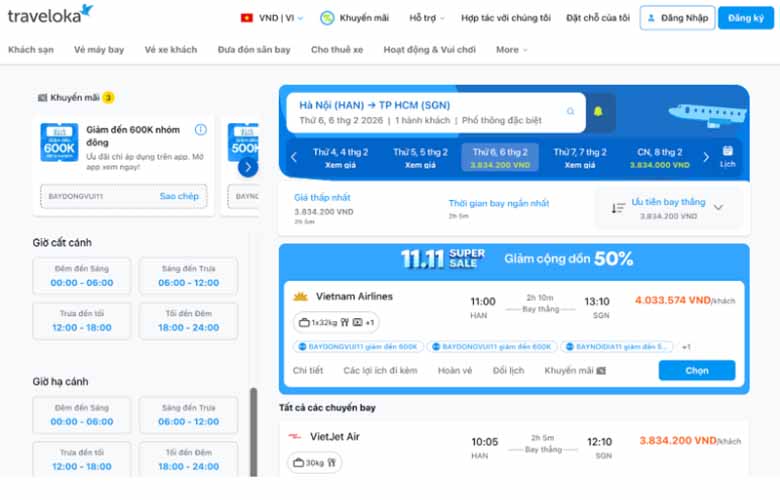
Task: Open Cho thuê xe menu item
Action: tap(337, 50)
